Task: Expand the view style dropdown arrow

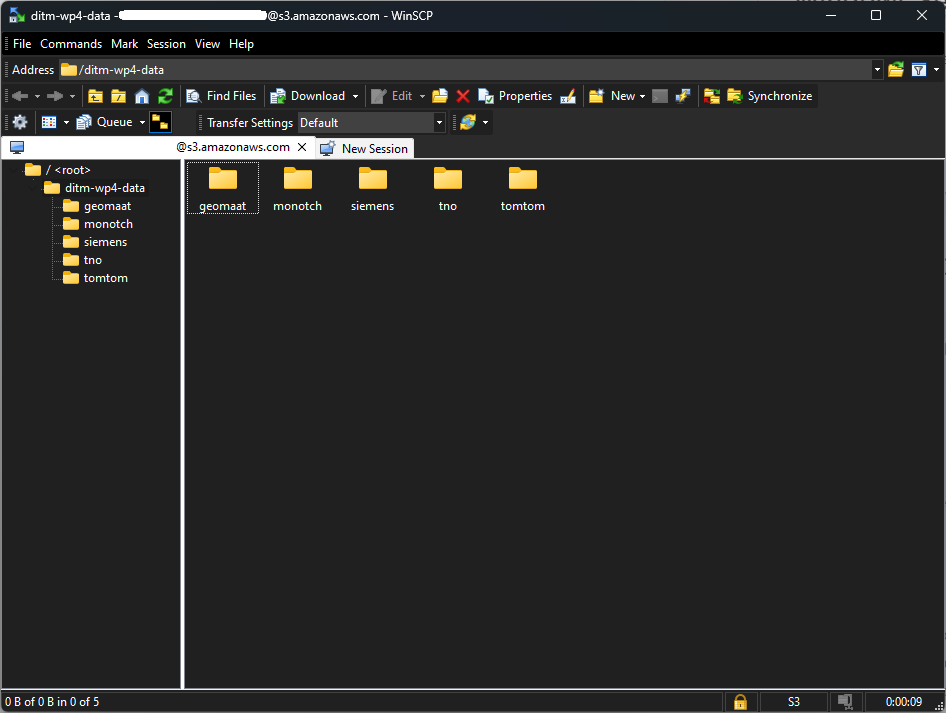Action: (x=66, y=122)
